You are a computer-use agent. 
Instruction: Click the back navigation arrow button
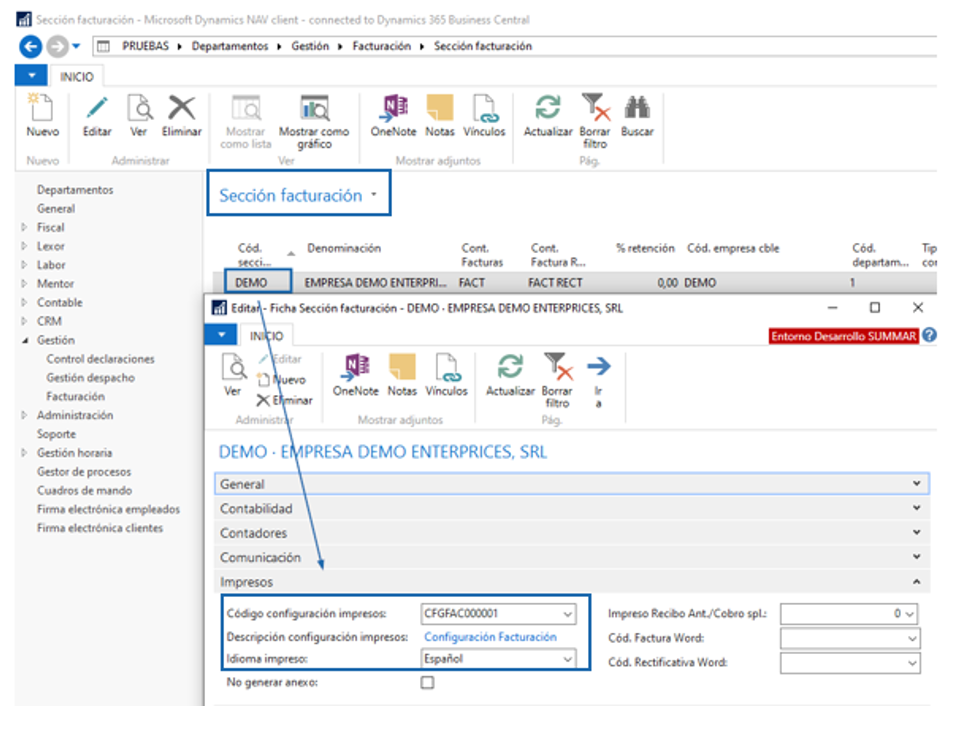30,46
